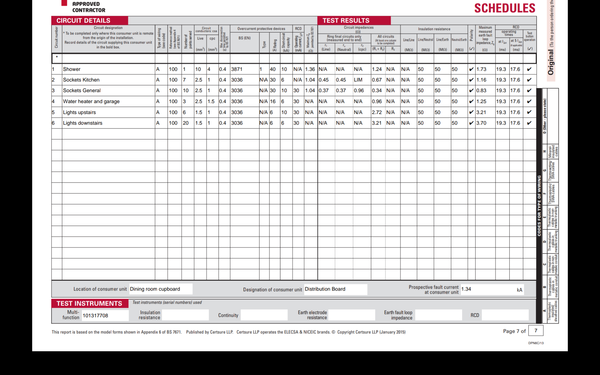This screenshot has width=600, height=375.
Task: Click the Lights downstairs polarity checkmark
Action: point(471,123)
